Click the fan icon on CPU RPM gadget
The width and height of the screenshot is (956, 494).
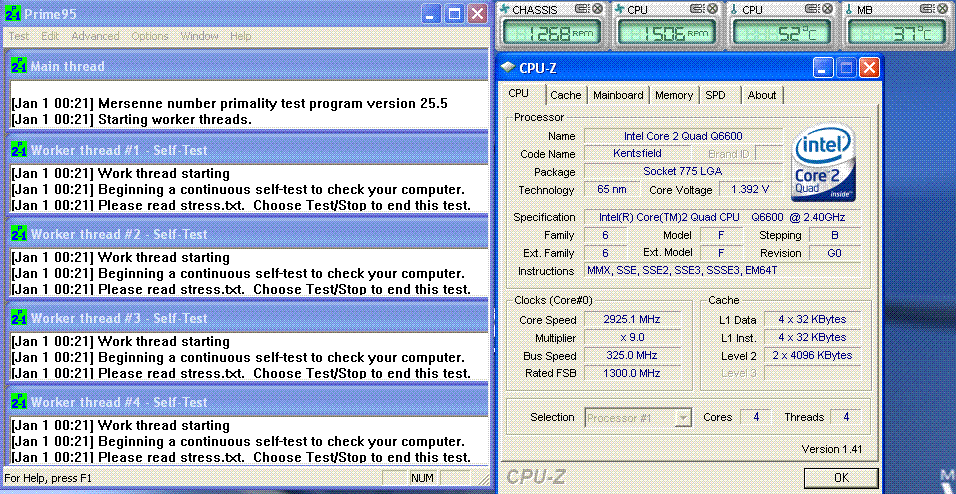click(x=619, y=9)
